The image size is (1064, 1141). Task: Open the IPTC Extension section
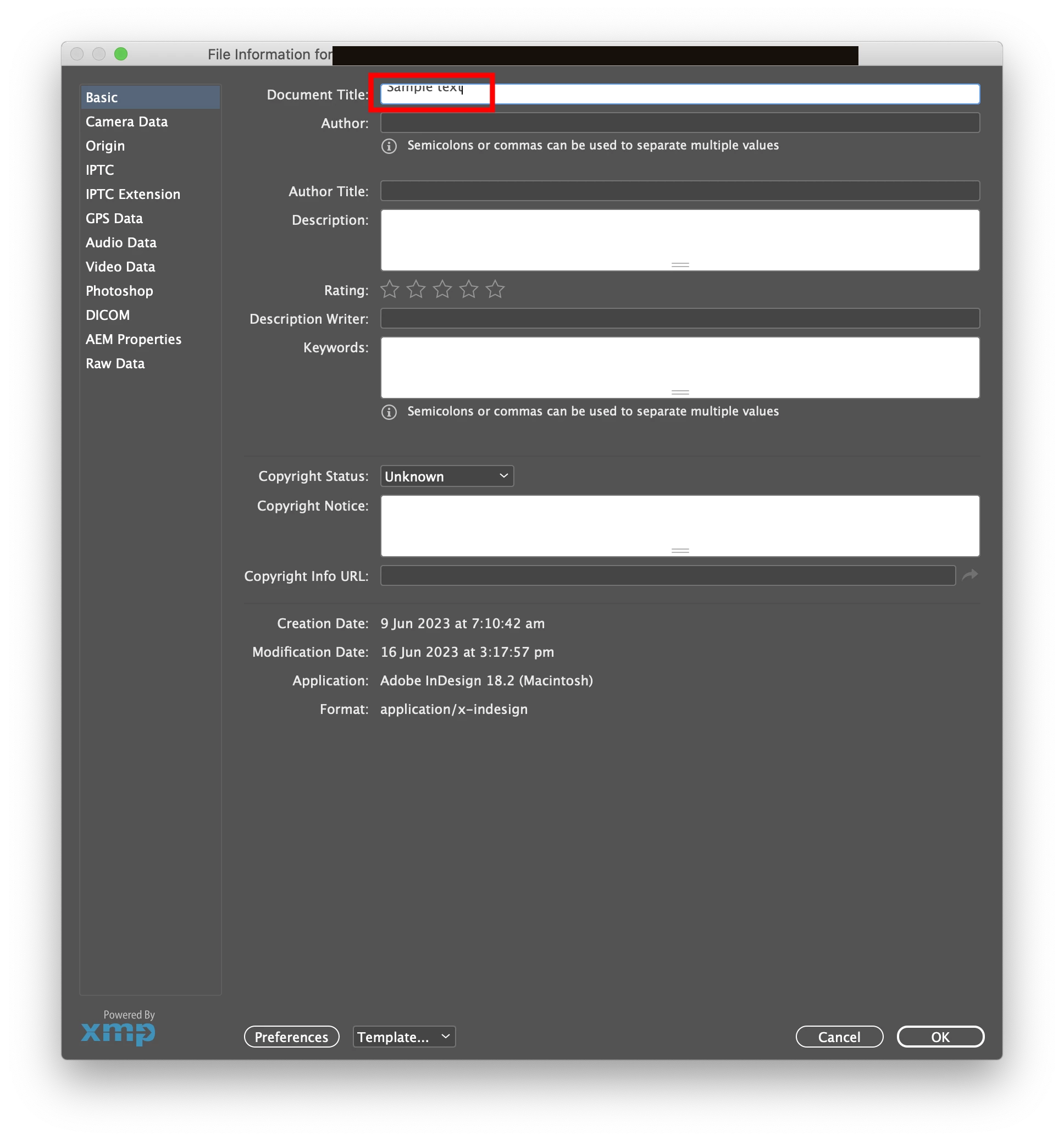pyautogui.click(x=133, y=194)
